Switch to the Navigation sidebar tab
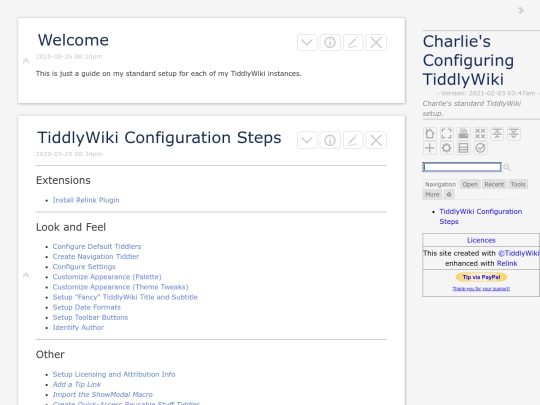Viewport: 540px width, 405px height. (x=440, y=184)
